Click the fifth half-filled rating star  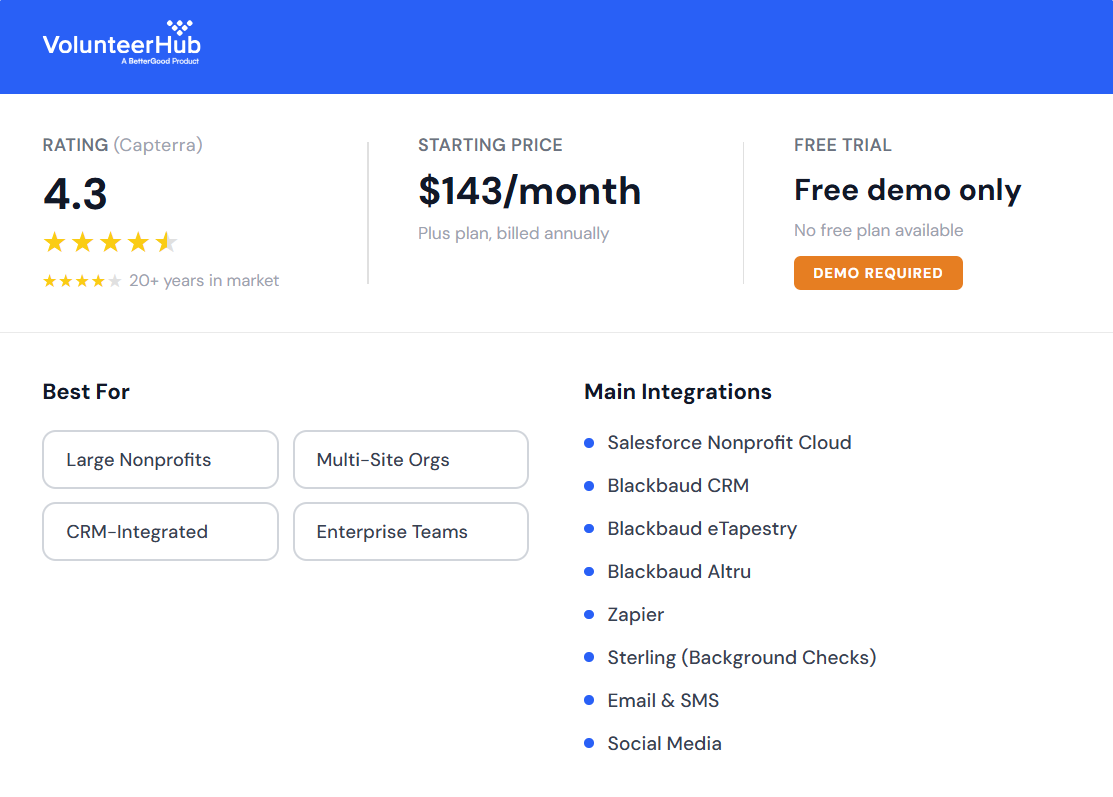[166, 241]
